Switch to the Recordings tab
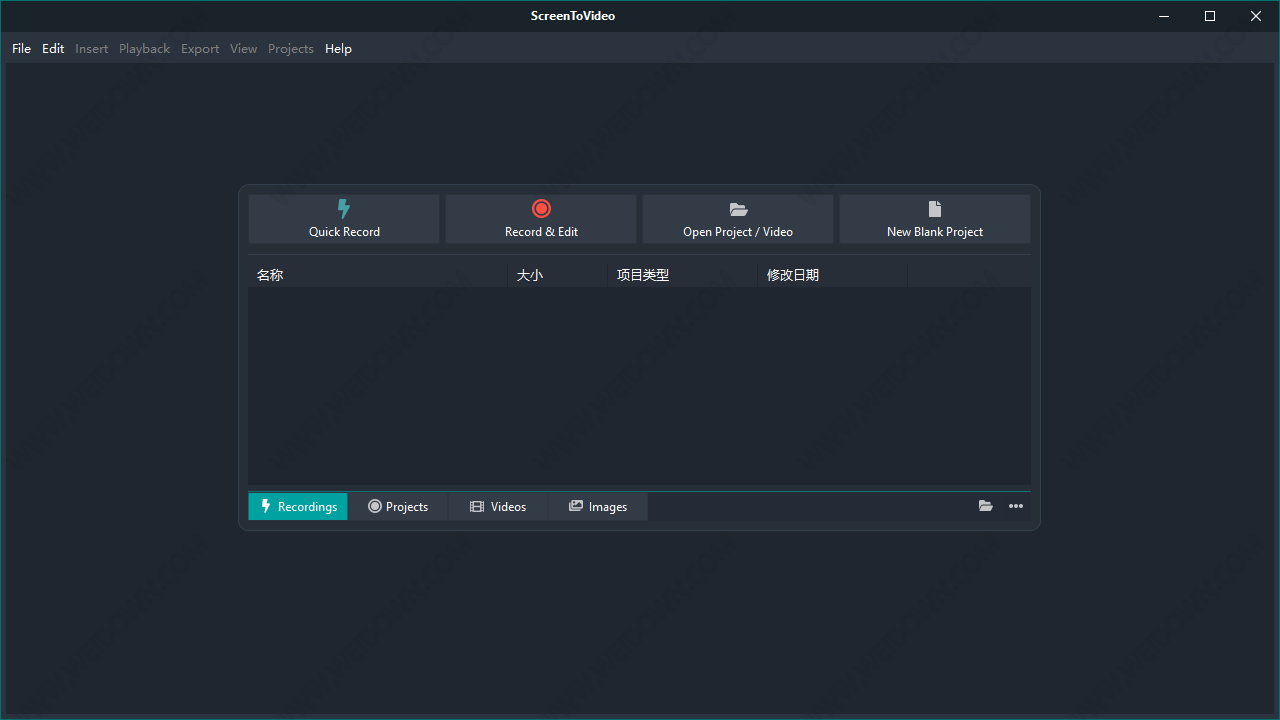Screen dimensions: 1280x720 (298, 506)
